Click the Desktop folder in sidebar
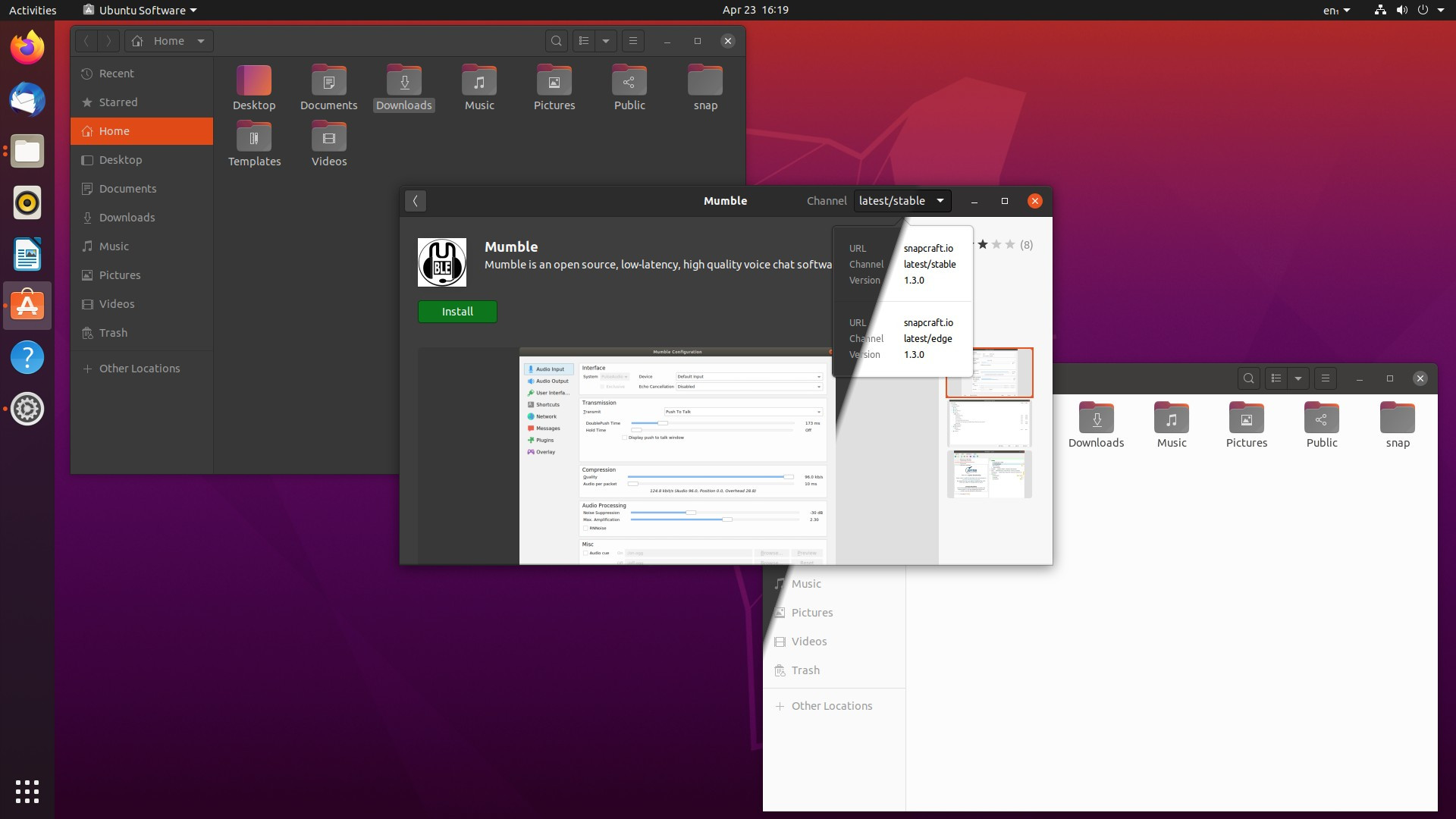The height and width of the screenshot is (819, 1456). coord(118,159)
